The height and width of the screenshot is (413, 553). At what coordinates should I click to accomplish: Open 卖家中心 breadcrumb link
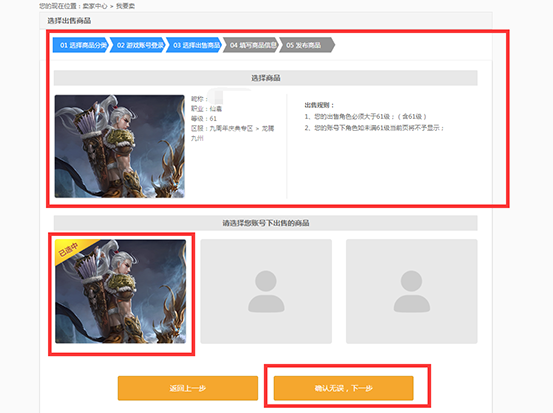pos(95,6)
